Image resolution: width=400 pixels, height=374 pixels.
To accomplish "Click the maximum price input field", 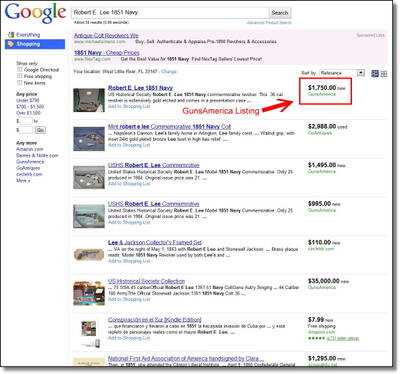I will (26, 130).
